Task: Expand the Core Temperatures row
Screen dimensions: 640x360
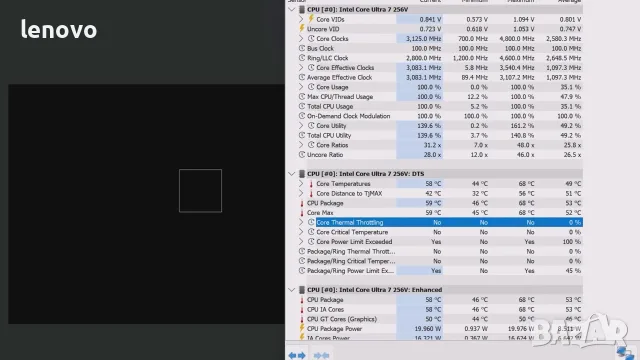Action: pyautogui.click(x=301, y=184)
